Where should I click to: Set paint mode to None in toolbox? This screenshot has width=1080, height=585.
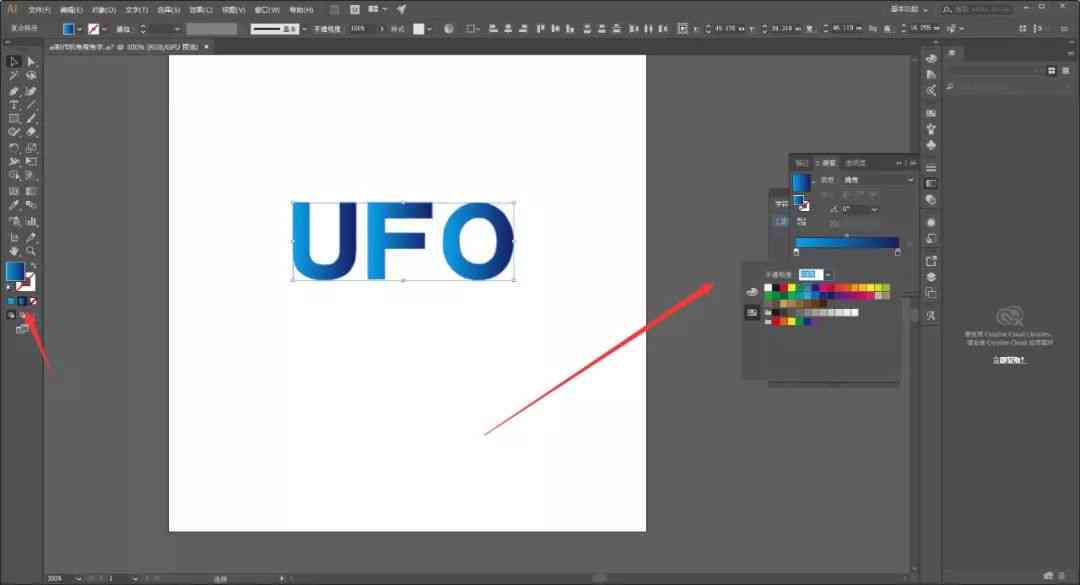tap(33, 301)
